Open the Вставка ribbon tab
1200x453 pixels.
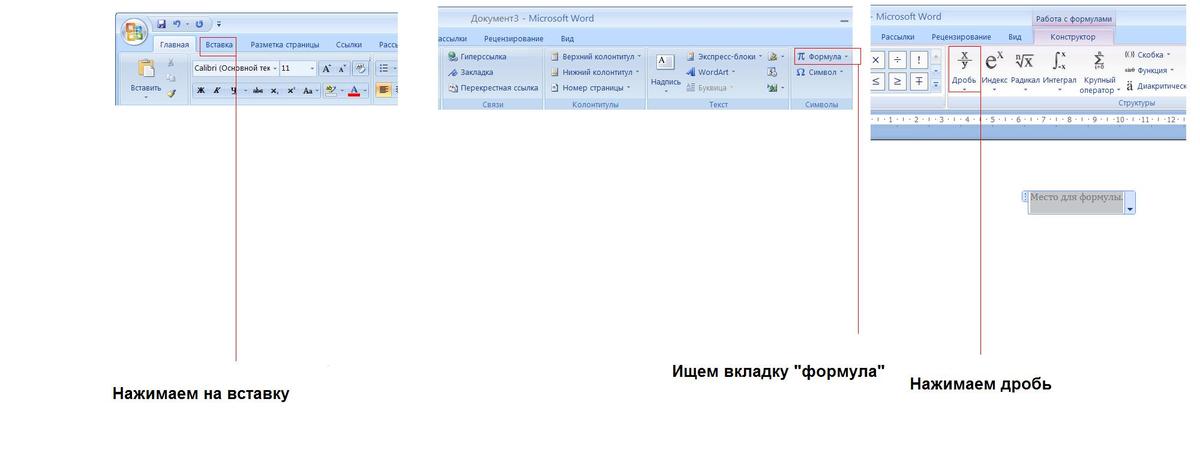point(218,45)
